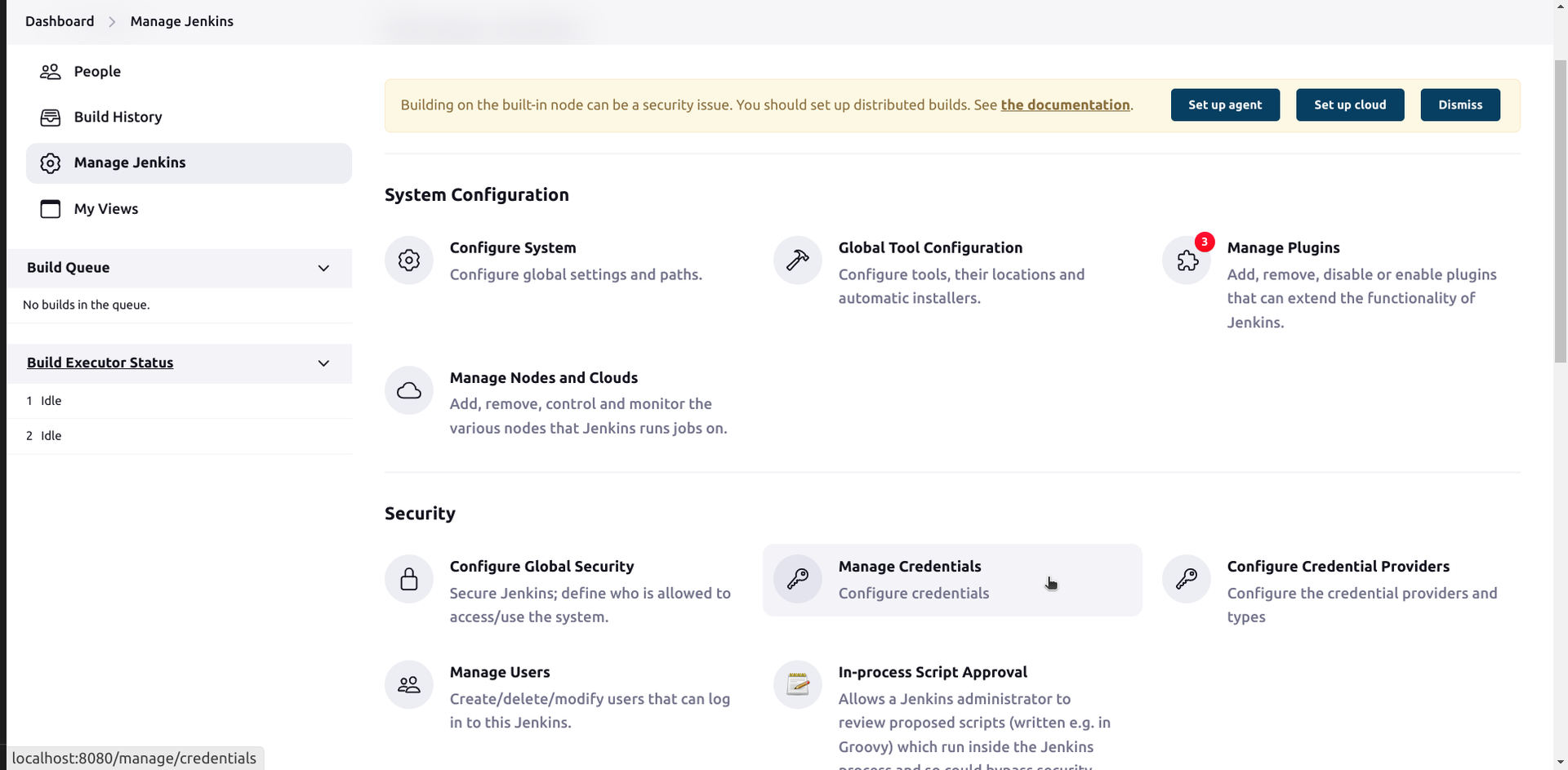Open Manage Plugins title link
The image size is (1568, 770).
click(1283, 248)
